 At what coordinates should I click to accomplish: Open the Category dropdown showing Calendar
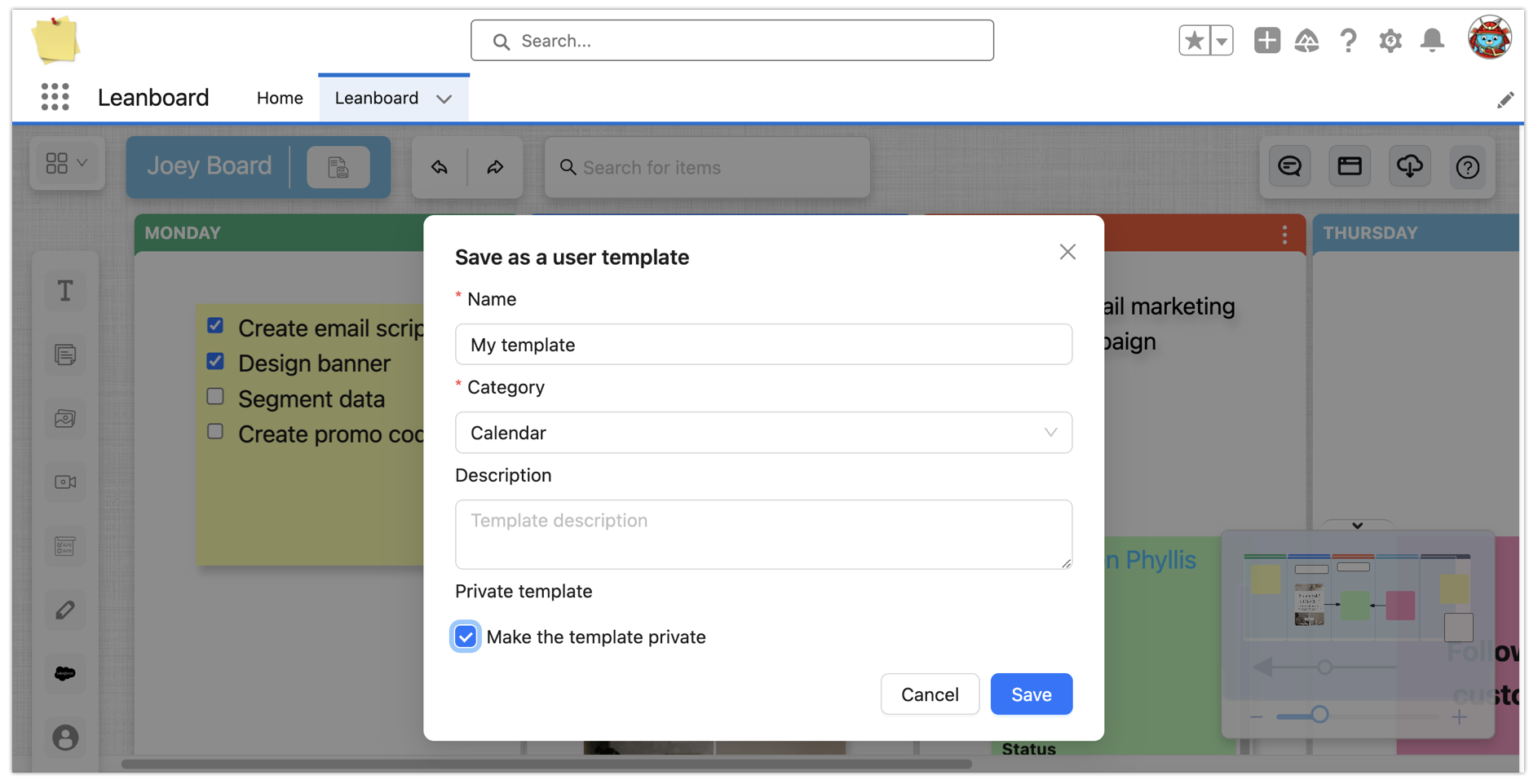(x=763, y=433)
